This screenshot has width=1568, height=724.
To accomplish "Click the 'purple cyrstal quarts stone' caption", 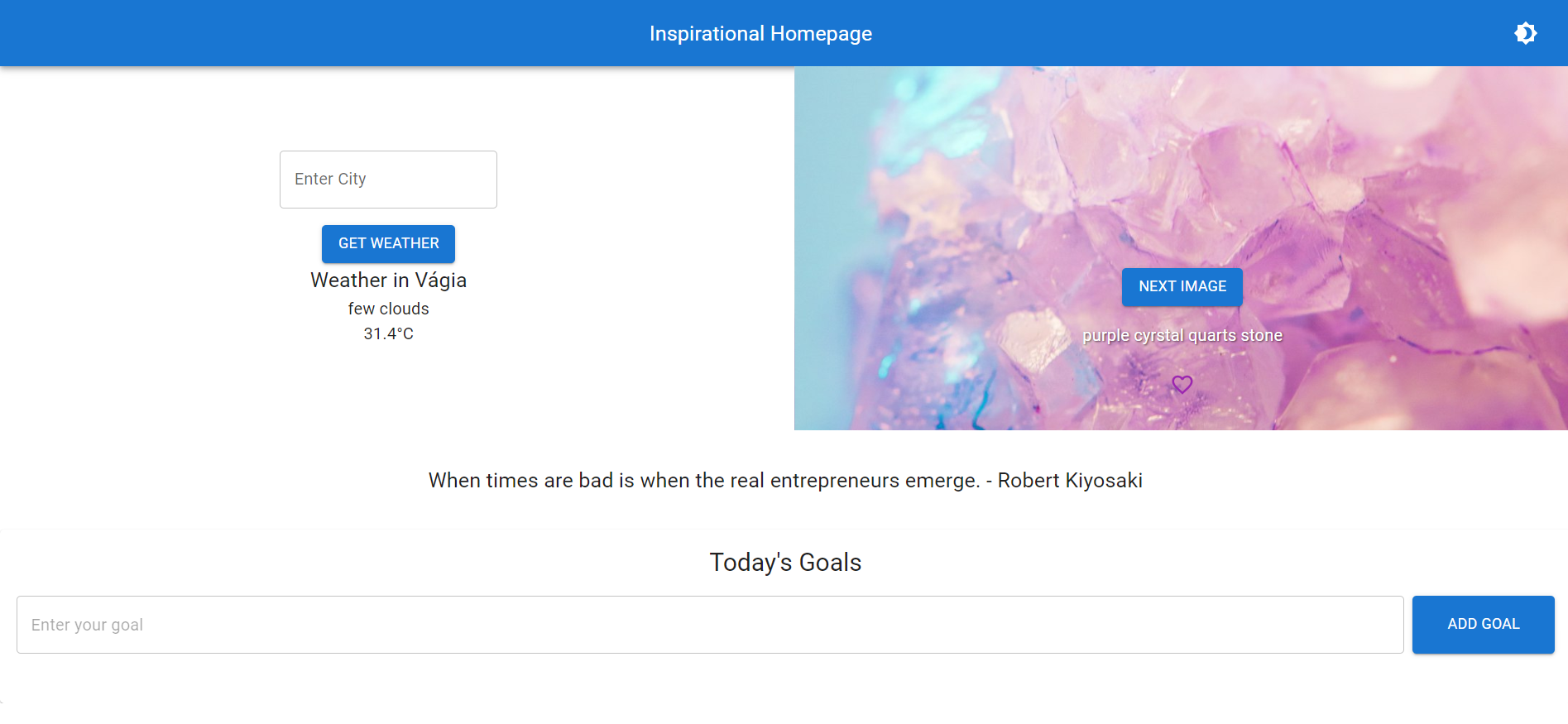I will [x=1182, y=335].
